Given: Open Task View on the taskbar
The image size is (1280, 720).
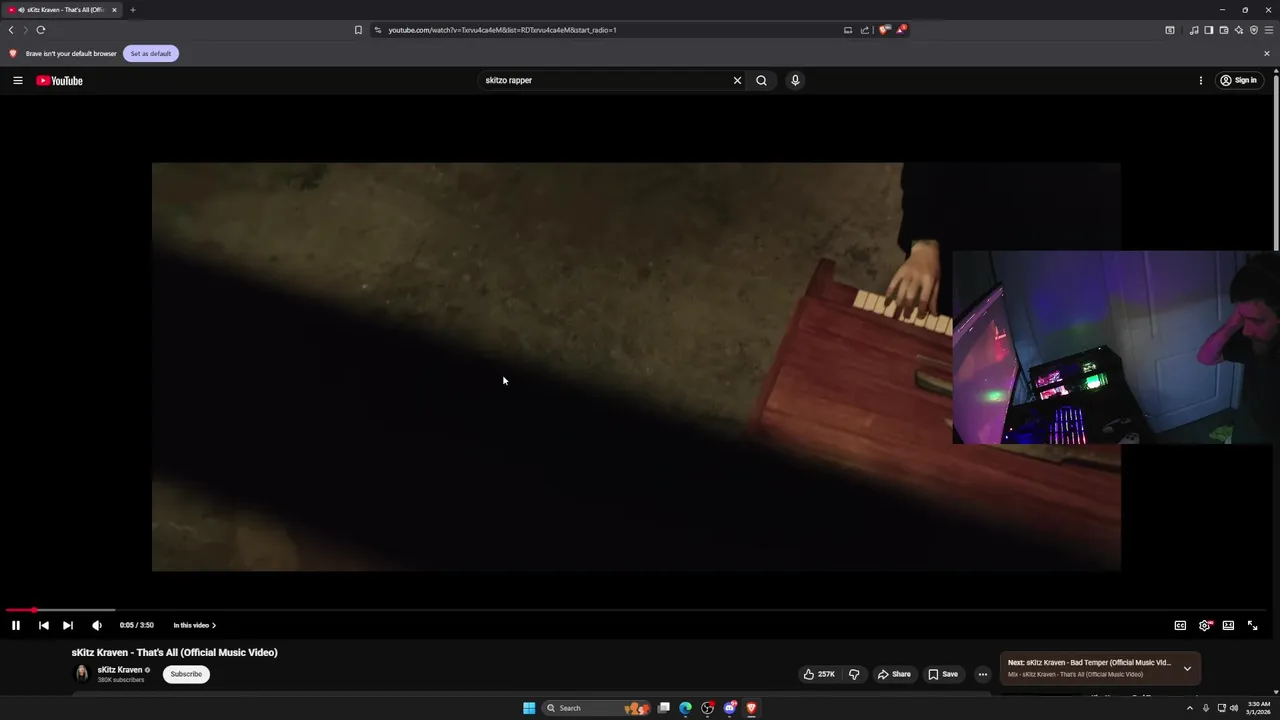Looking at the screenshot, I should tap(663, 708).
